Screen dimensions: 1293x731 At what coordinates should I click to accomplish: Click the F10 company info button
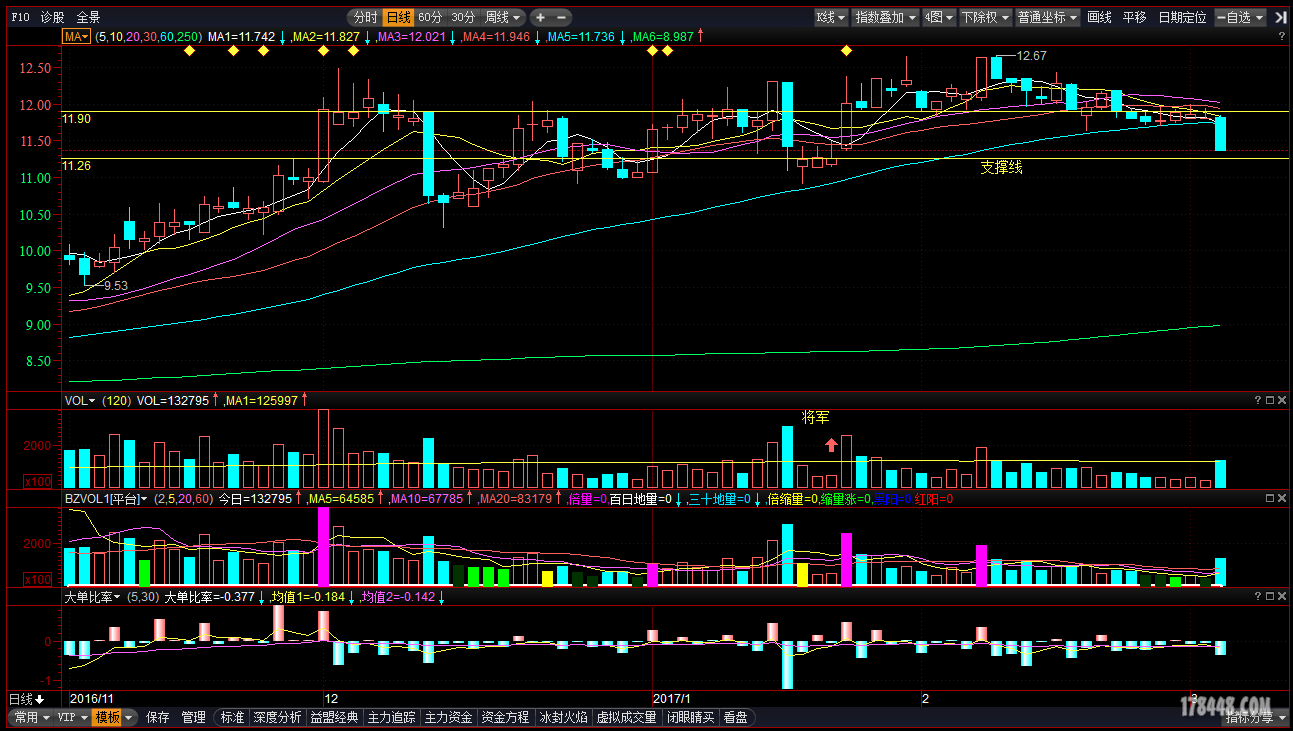[x=20, y=17]
